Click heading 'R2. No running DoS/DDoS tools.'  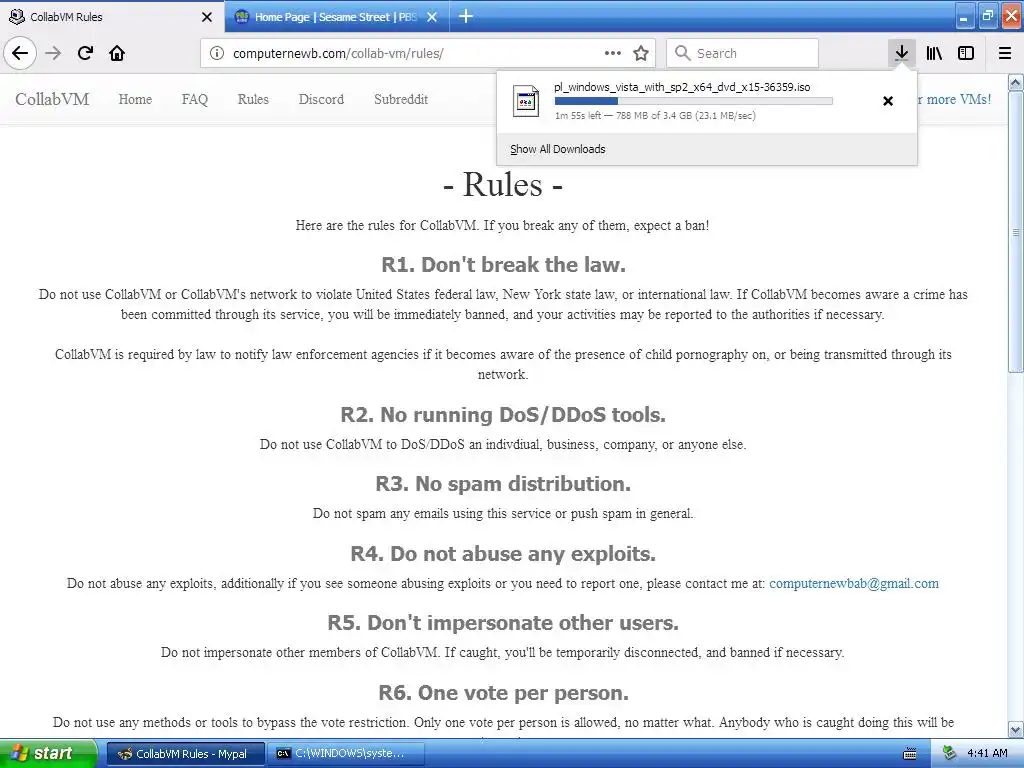click(503, 415)
